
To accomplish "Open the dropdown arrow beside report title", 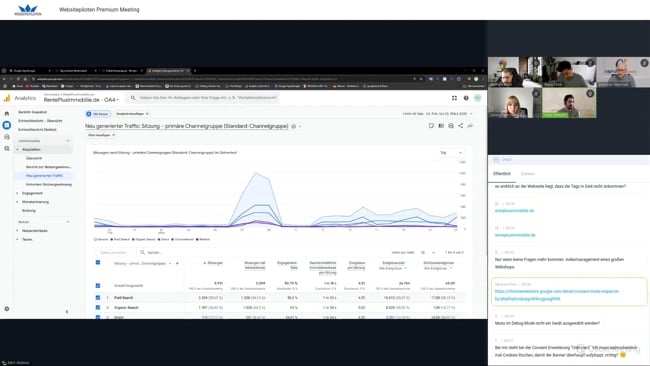I will point(300,126).
